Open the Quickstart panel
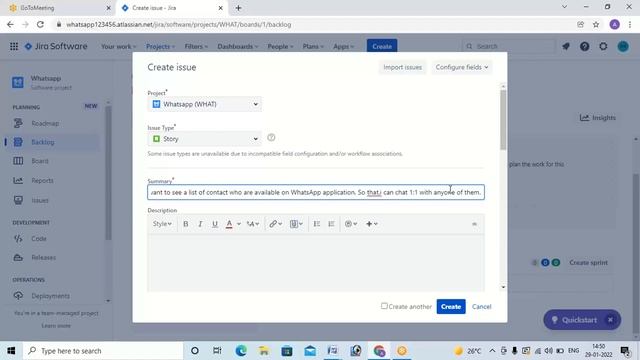This screenshot has width=640, height=360. point(575,320)
